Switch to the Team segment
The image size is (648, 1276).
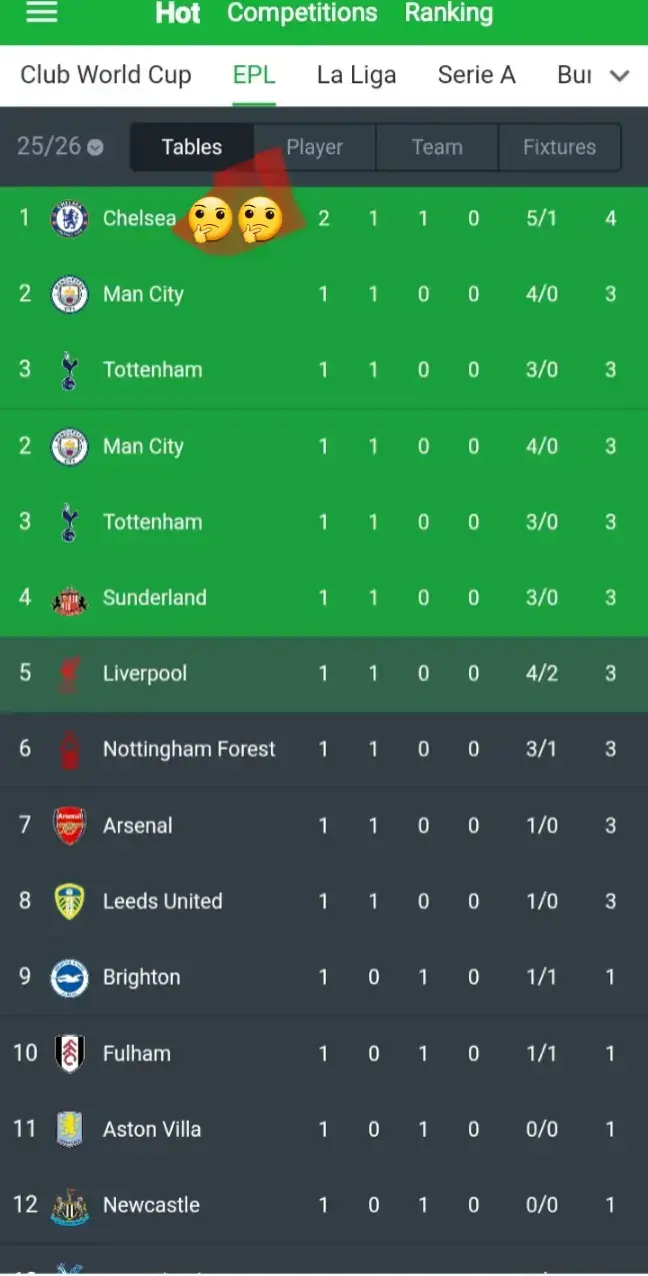pyautogui.click(x=437, y=147)
